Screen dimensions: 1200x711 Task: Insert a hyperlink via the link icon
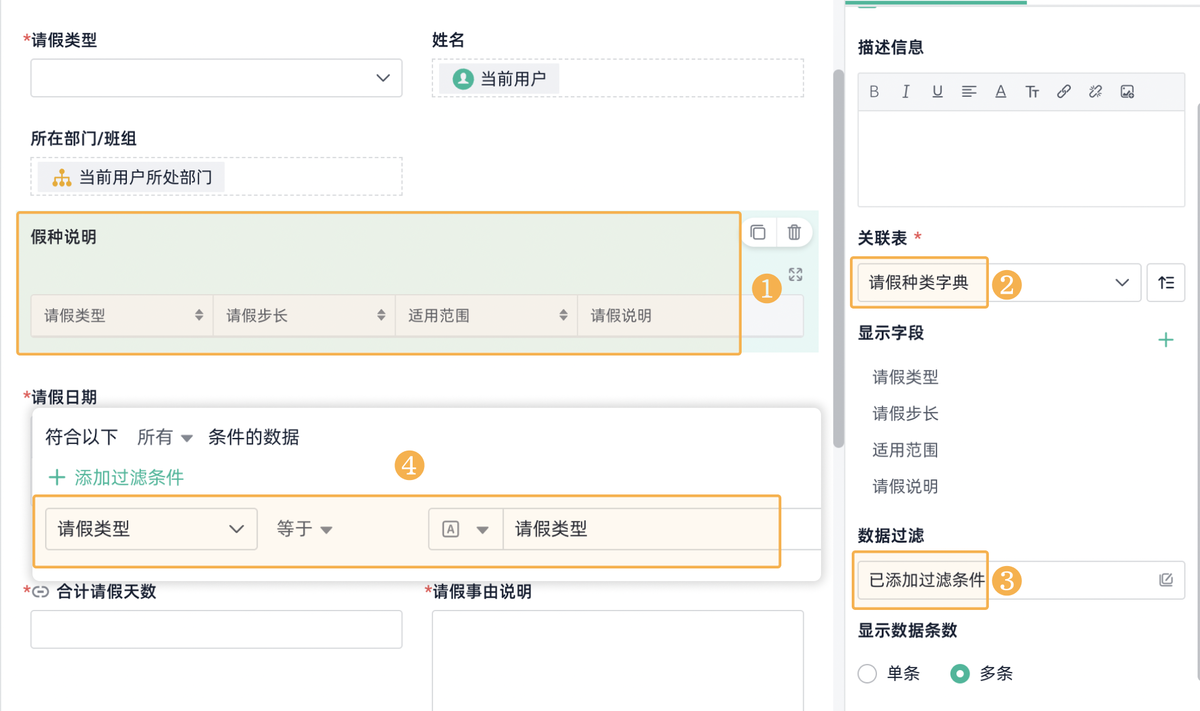pyautogui.click(x=1064, y=92)
